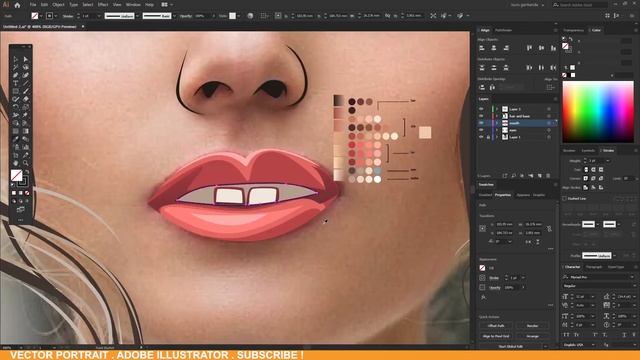Open Edit Toolbar three dots
640x360 pixels.
[x=20, y=220]
